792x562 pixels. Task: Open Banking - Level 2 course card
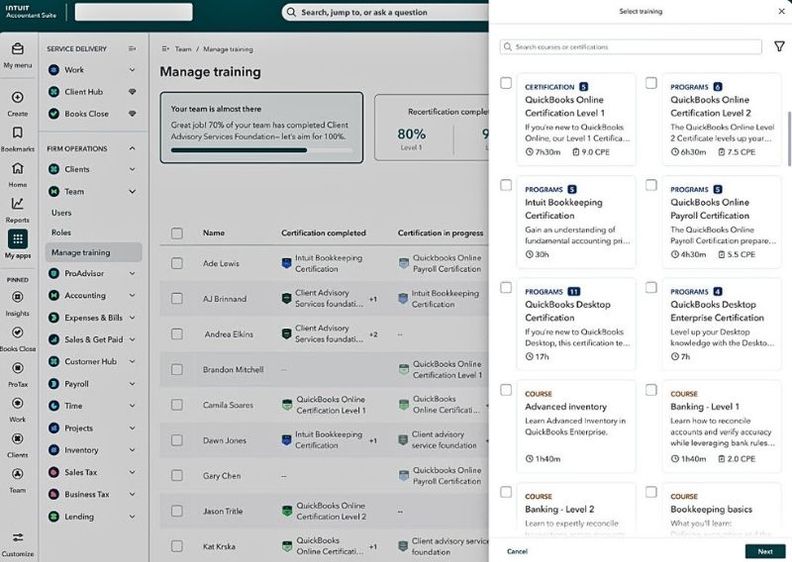[x=576, y=509]
